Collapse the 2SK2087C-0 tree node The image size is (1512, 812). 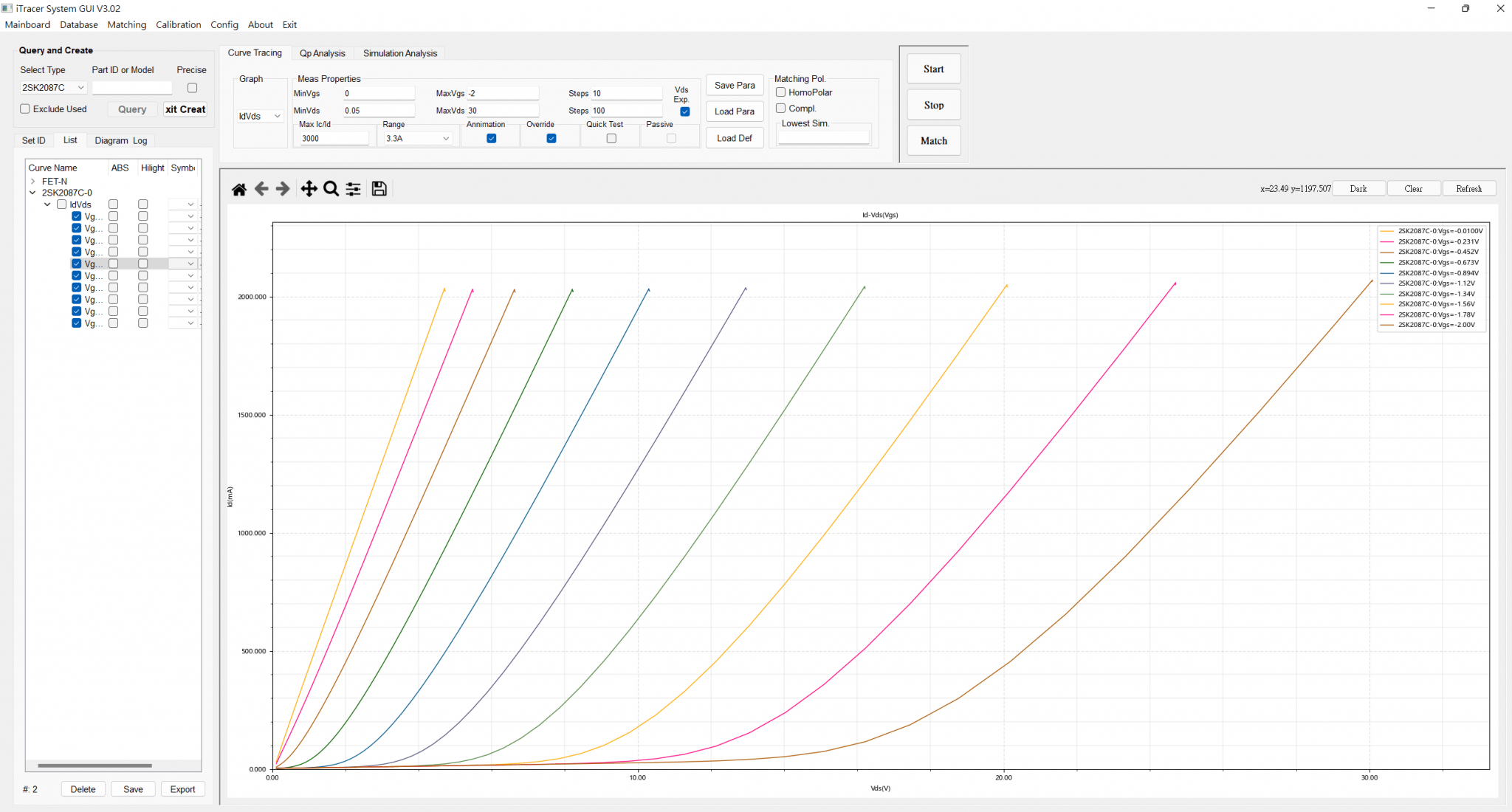click(33, 193)
